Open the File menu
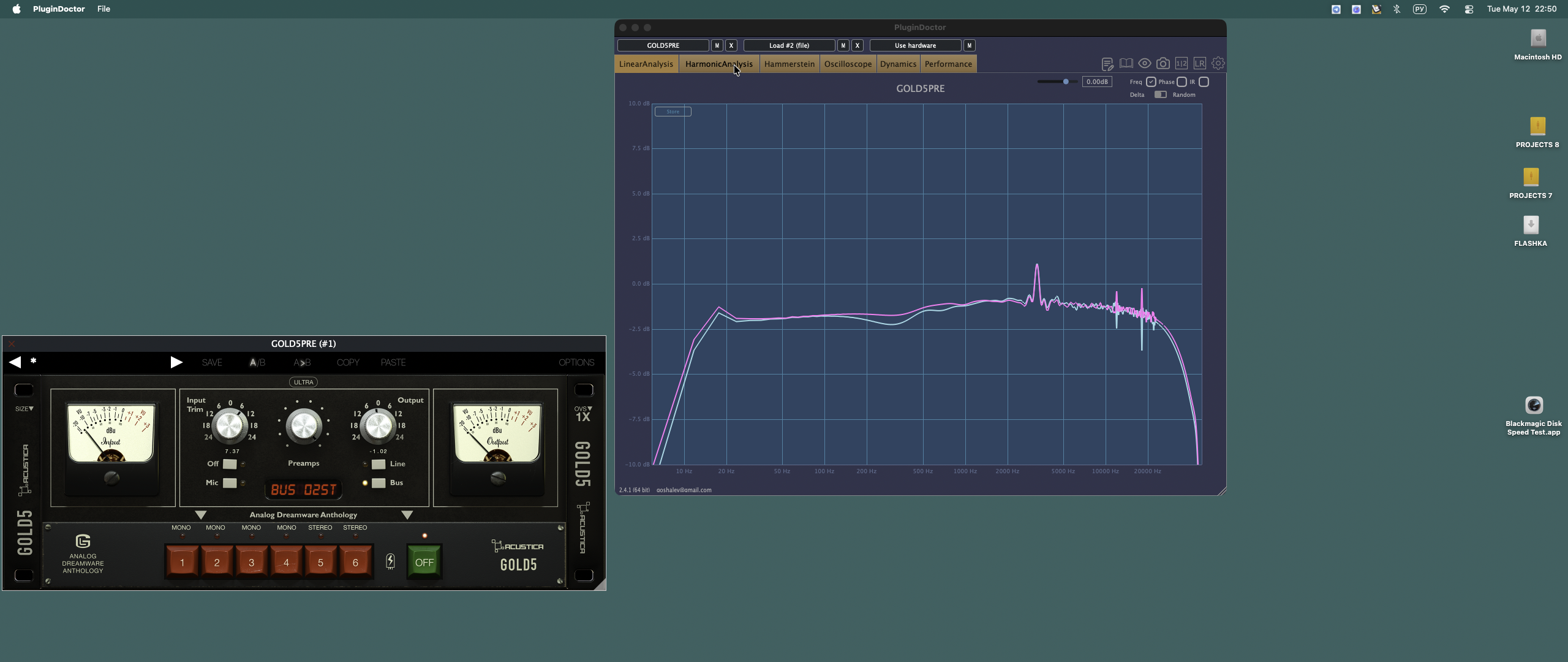Screen dimensions: 1568x662 click(104, 9)
